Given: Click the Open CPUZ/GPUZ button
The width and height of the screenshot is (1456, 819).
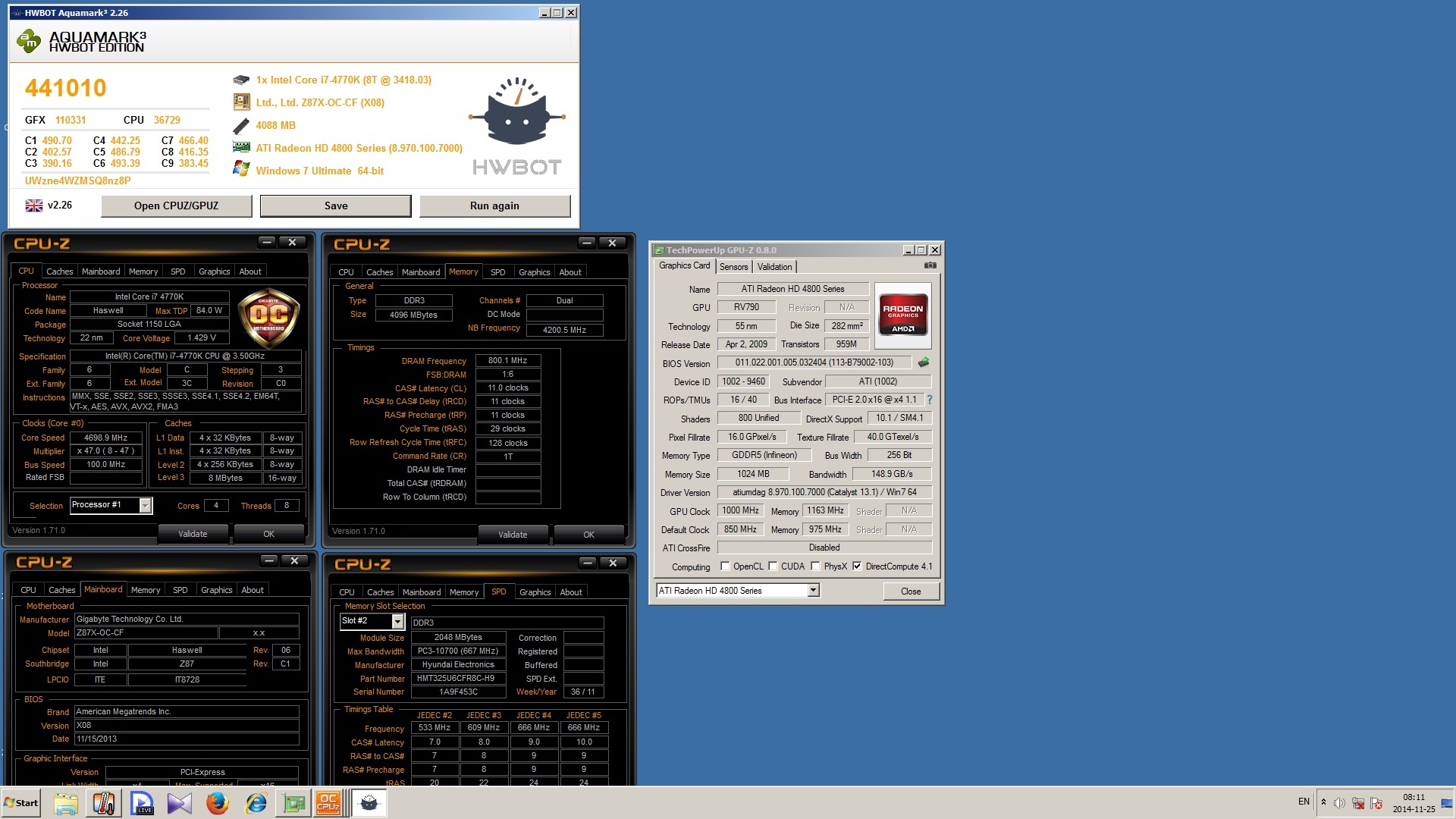Looking at the screenshot, I should (176, 206).
